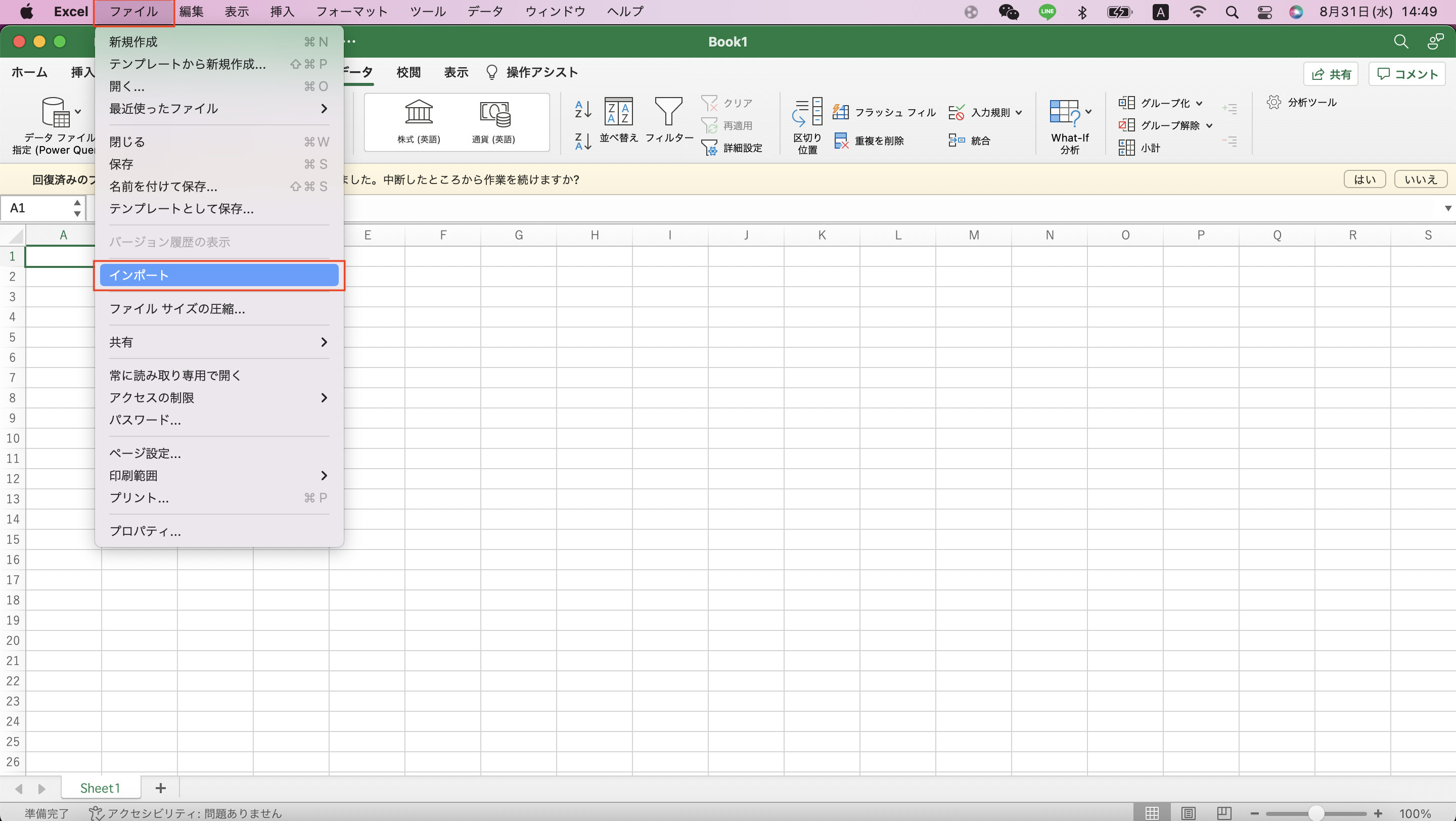Expand 共有 submenu in File menu

(x=324, y=342)
